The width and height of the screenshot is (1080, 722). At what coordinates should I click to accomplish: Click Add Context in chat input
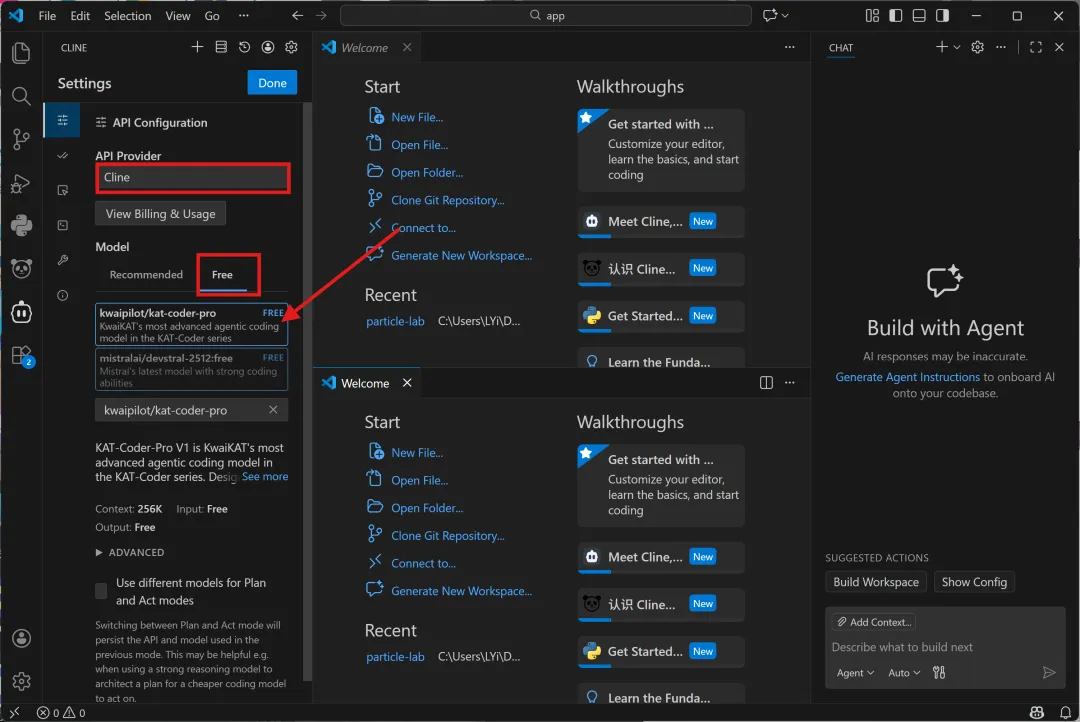click(873, 621)
